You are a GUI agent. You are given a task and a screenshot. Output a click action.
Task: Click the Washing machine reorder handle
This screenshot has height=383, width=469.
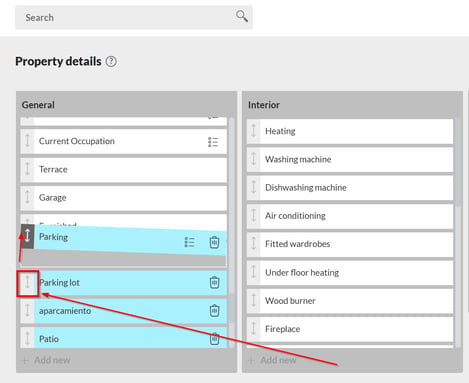(x=254, y=160)
